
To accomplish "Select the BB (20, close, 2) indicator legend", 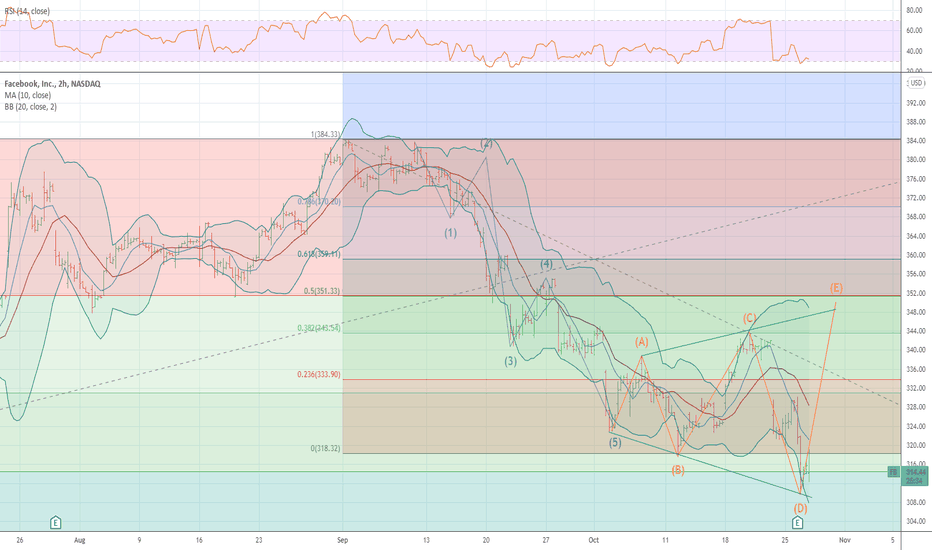I will (x=30, y=107).
